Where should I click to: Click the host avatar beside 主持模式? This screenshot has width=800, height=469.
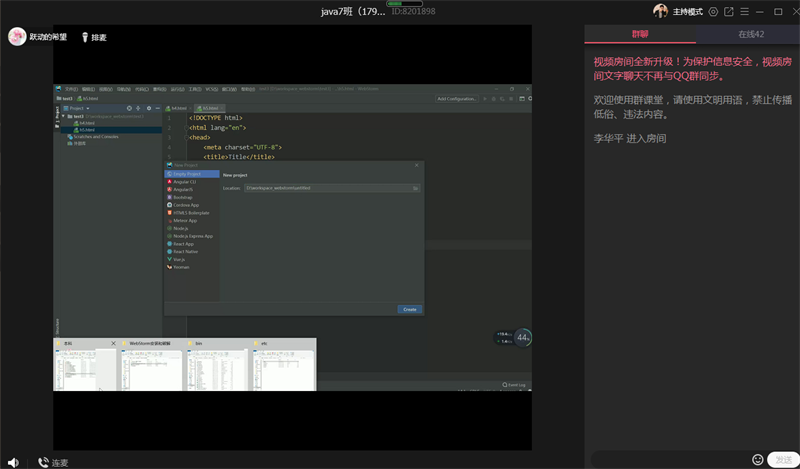tap(660, 12)
